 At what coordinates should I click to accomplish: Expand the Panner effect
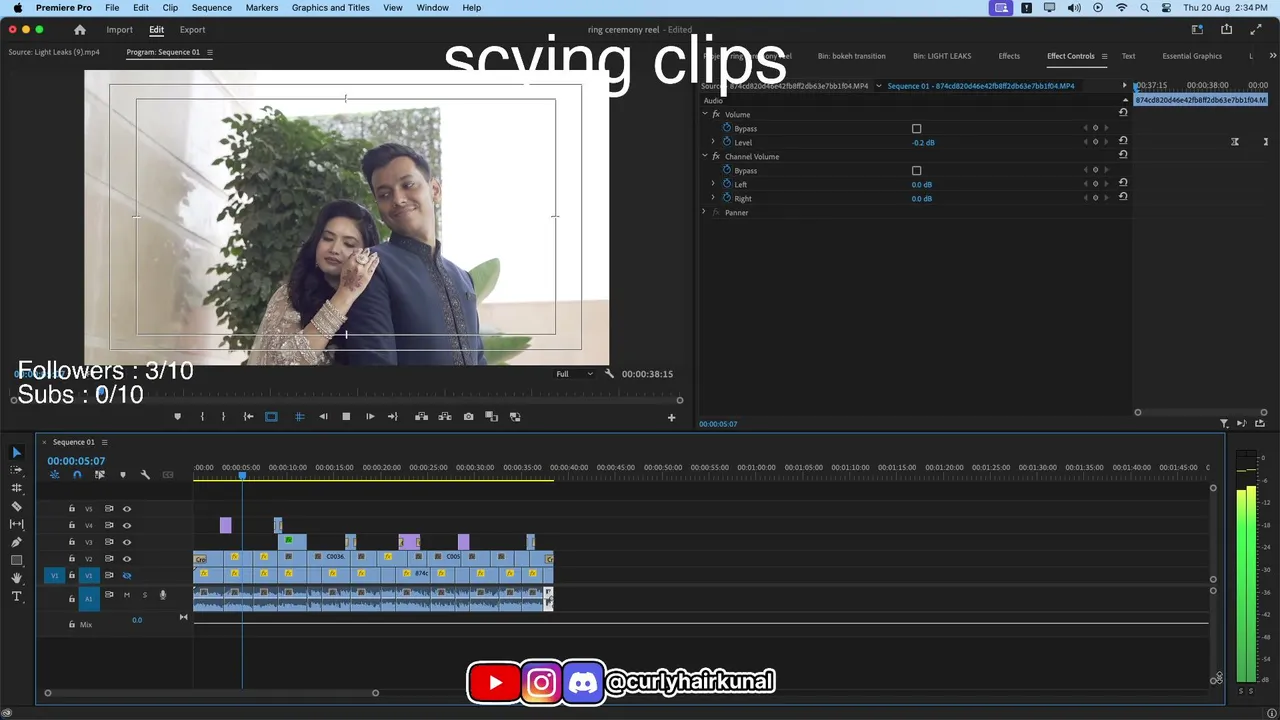704,212
